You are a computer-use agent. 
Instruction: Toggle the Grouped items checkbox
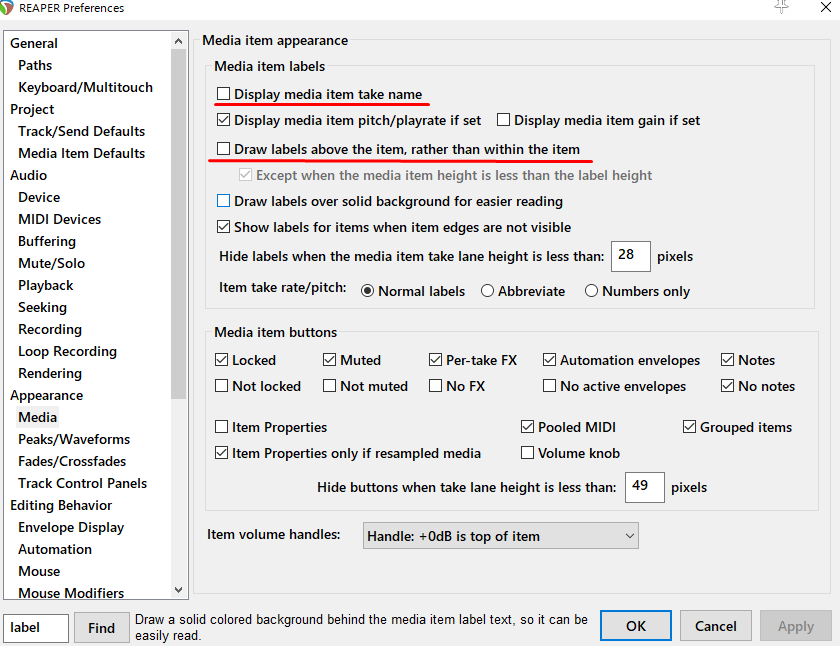point(689,426)
